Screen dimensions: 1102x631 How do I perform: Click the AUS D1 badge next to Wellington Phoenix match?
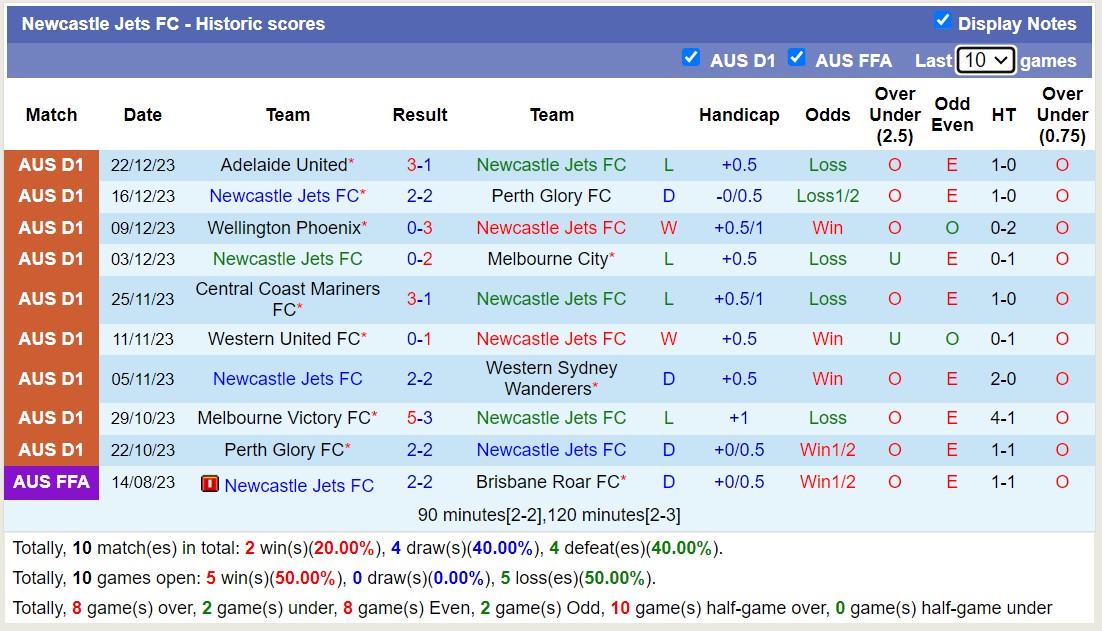[51, 227]
